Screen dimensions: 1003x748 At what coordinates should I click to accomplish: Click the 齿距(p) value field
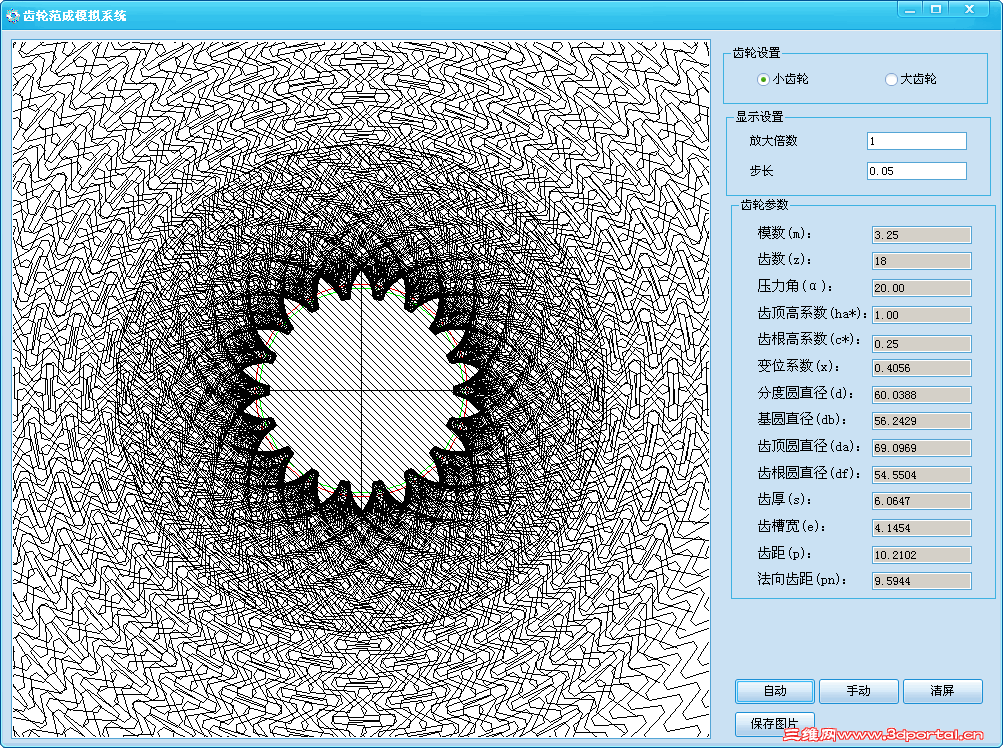pos(922,555)
